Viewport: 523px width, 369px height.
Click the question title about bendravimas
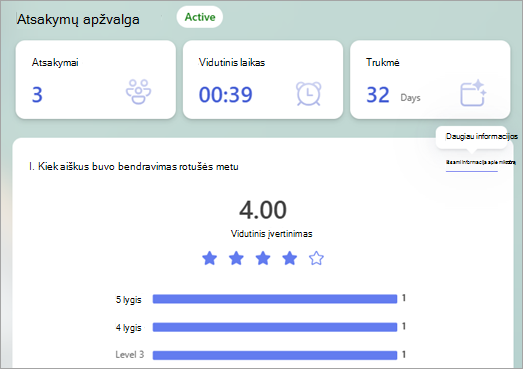click(x=134, y=166)
